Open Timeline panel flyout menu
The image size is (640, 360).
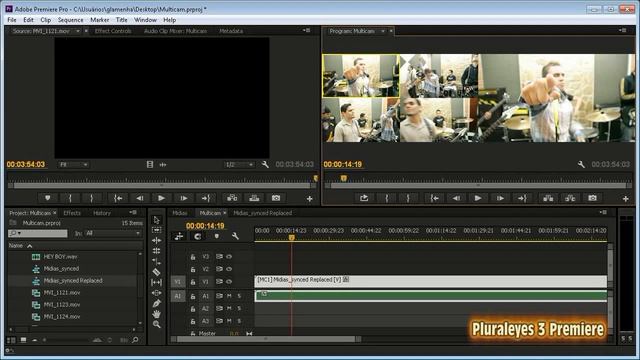point(603,213)
